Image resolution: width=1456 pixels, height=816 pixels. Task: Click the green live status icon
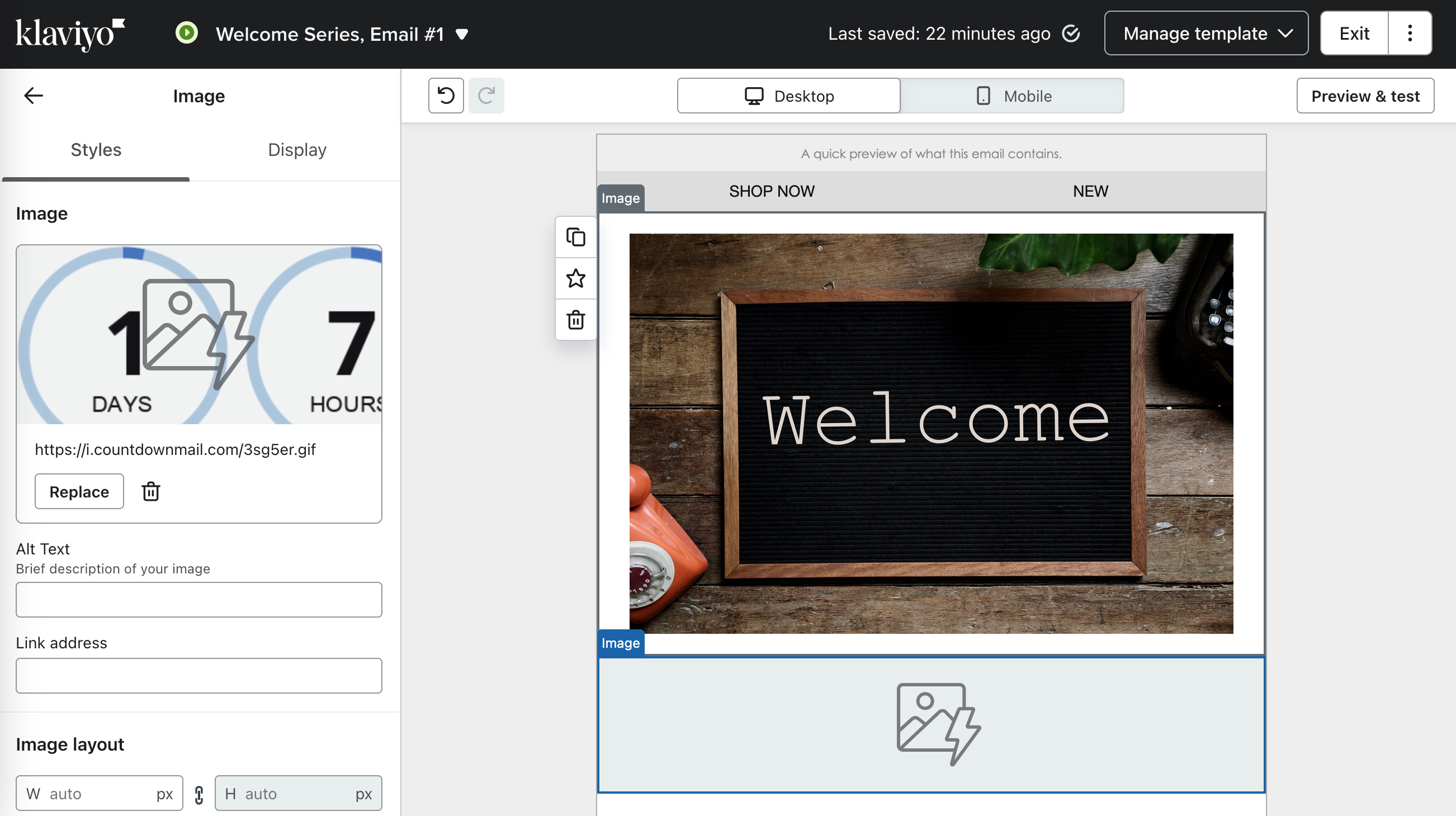point(187,33)
